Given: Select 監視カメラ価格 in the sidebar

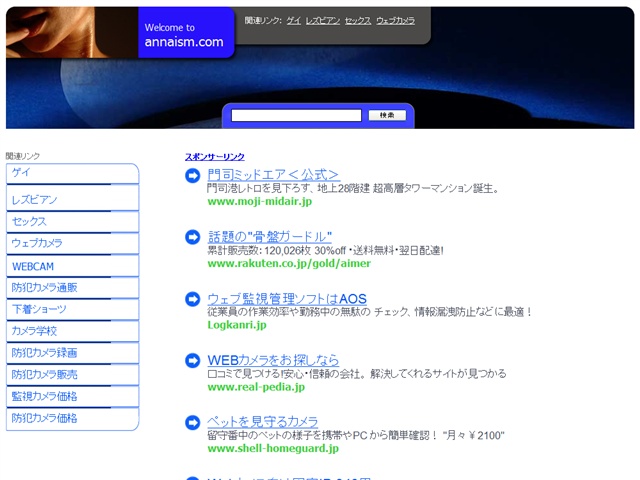Looking at the screenshot, I should tap(73, 396).
